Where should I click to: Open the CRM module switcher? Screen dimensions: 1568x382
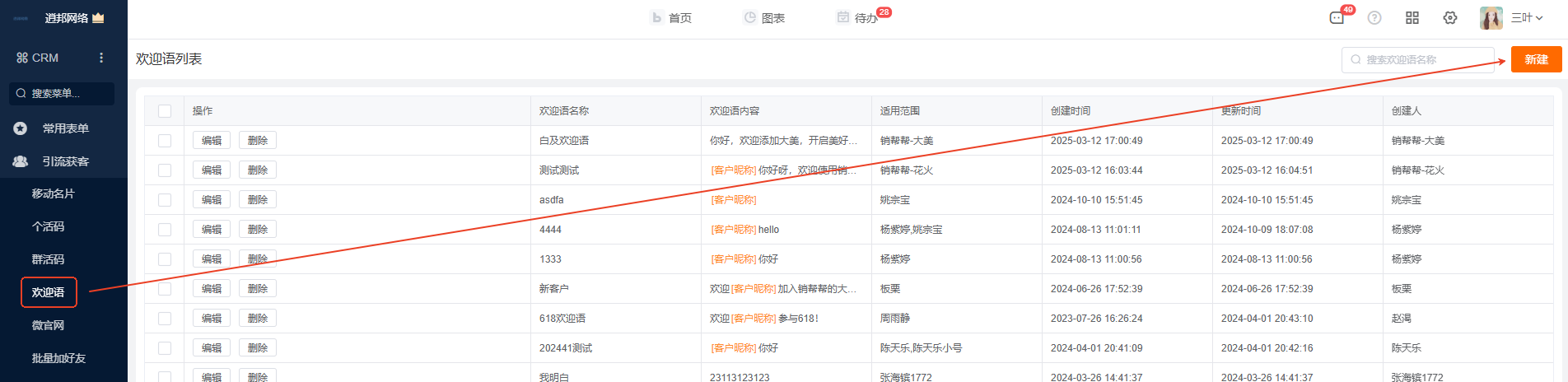pyautogui.click(x=38, y=58)
